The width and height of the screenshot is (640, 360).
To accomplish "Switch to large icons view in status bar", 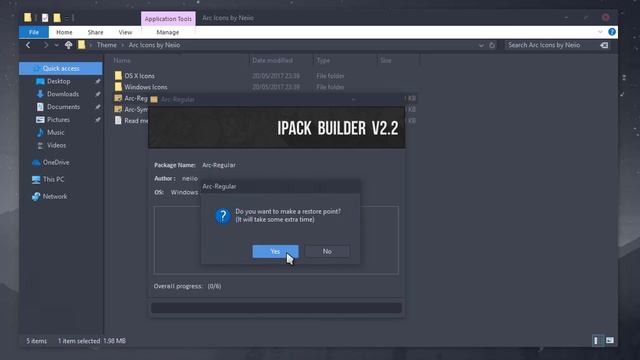I will pyautogui.click(x=609, y=340).
